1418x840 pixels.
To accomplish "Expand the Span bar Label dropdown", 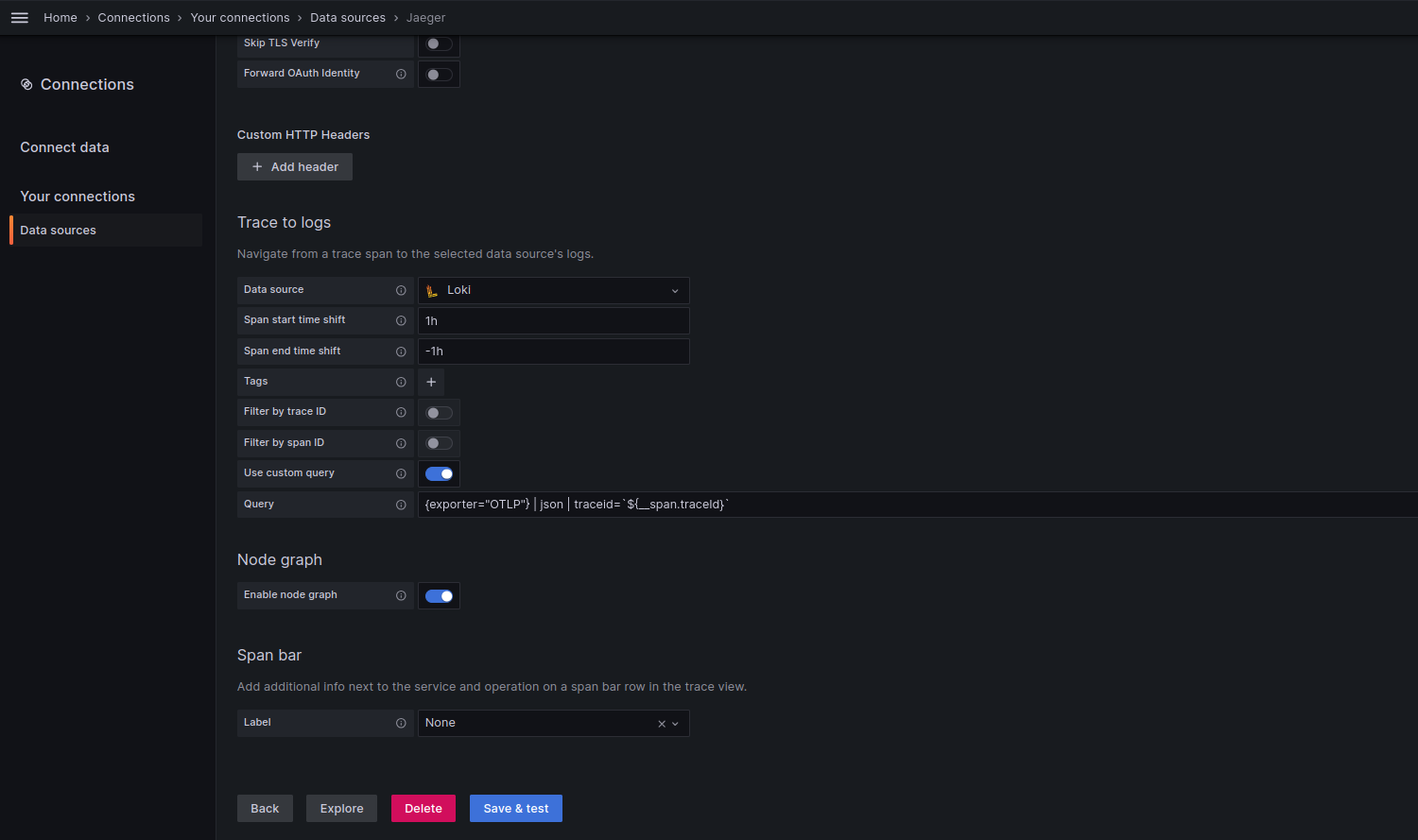I will (x=674, y=723).
